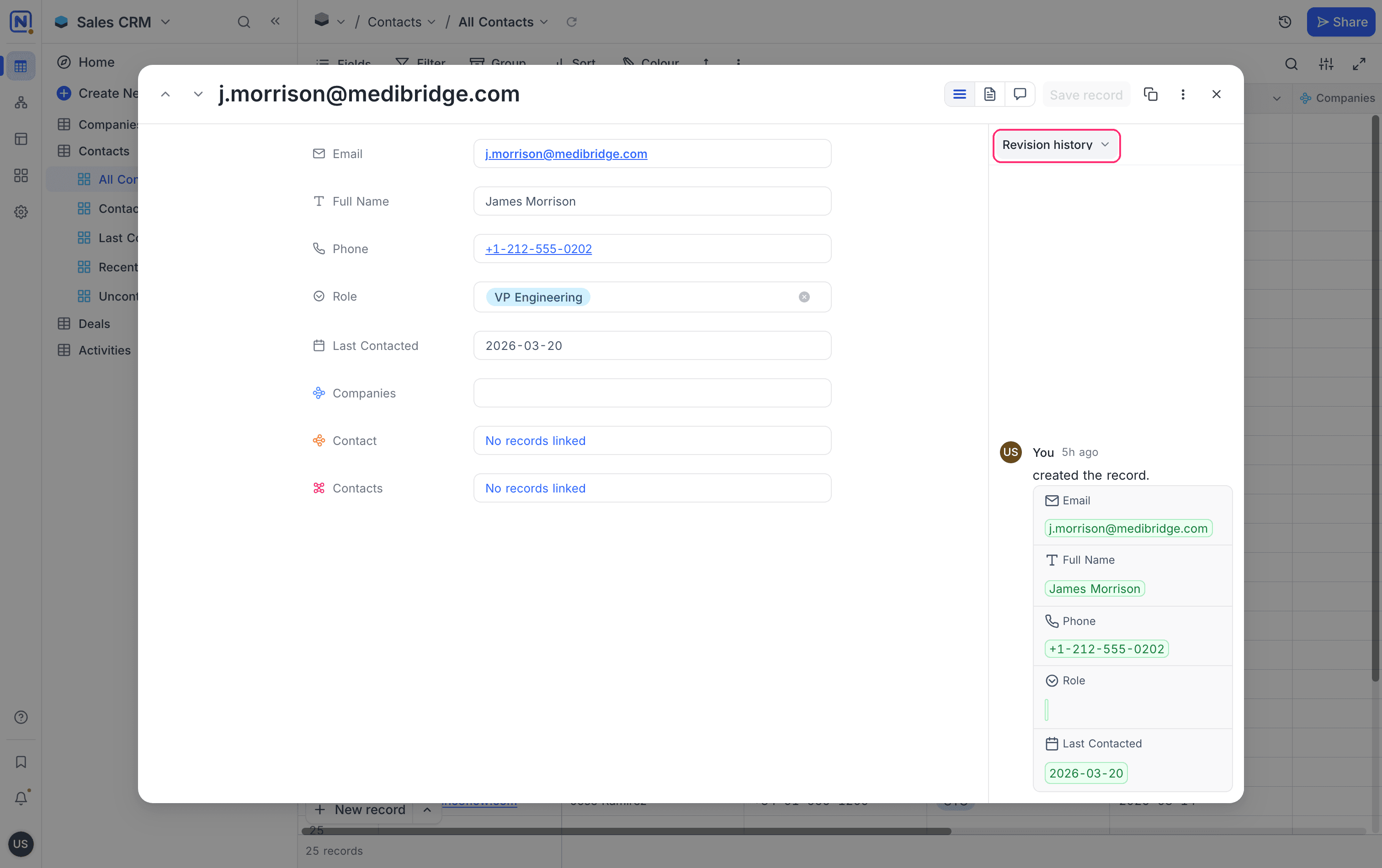Open the audit history clock icon

tap(1285, 22)
